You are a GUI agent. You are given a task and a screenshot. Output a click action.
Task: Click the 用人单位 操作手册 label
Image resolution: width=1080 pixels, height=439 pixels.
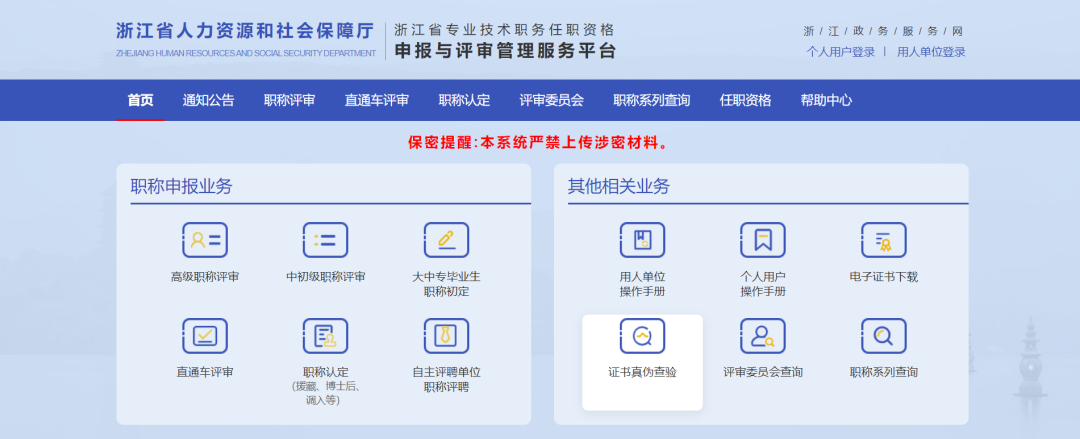pos(642,284)
